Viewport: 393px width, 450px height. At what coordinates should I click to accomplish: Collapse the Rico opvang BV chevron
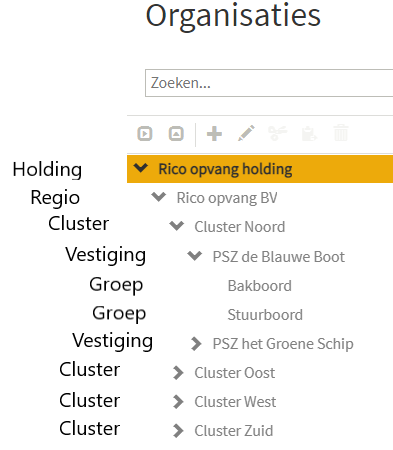pos(159,197)
